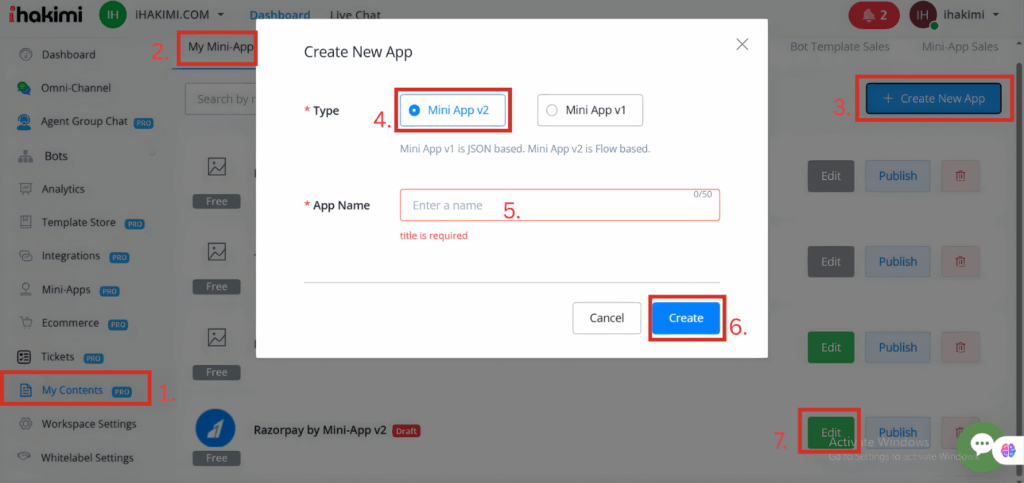1024x483 pixels.
Task: Close the Create New App dialog
Action: 741,44
